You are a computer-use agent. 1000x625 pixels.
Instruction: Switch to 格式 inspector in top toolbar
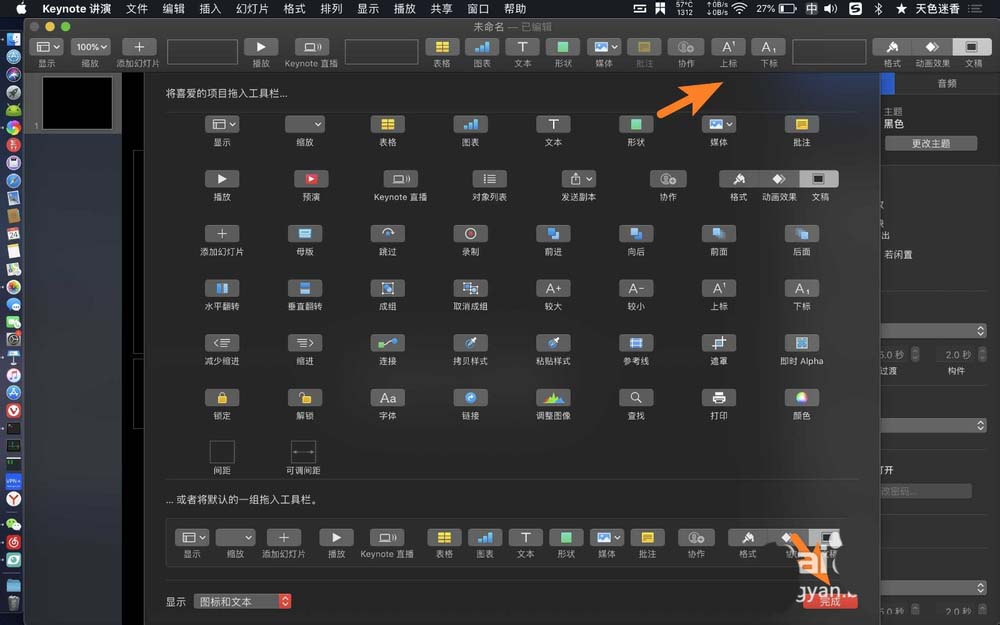[892, 47]
